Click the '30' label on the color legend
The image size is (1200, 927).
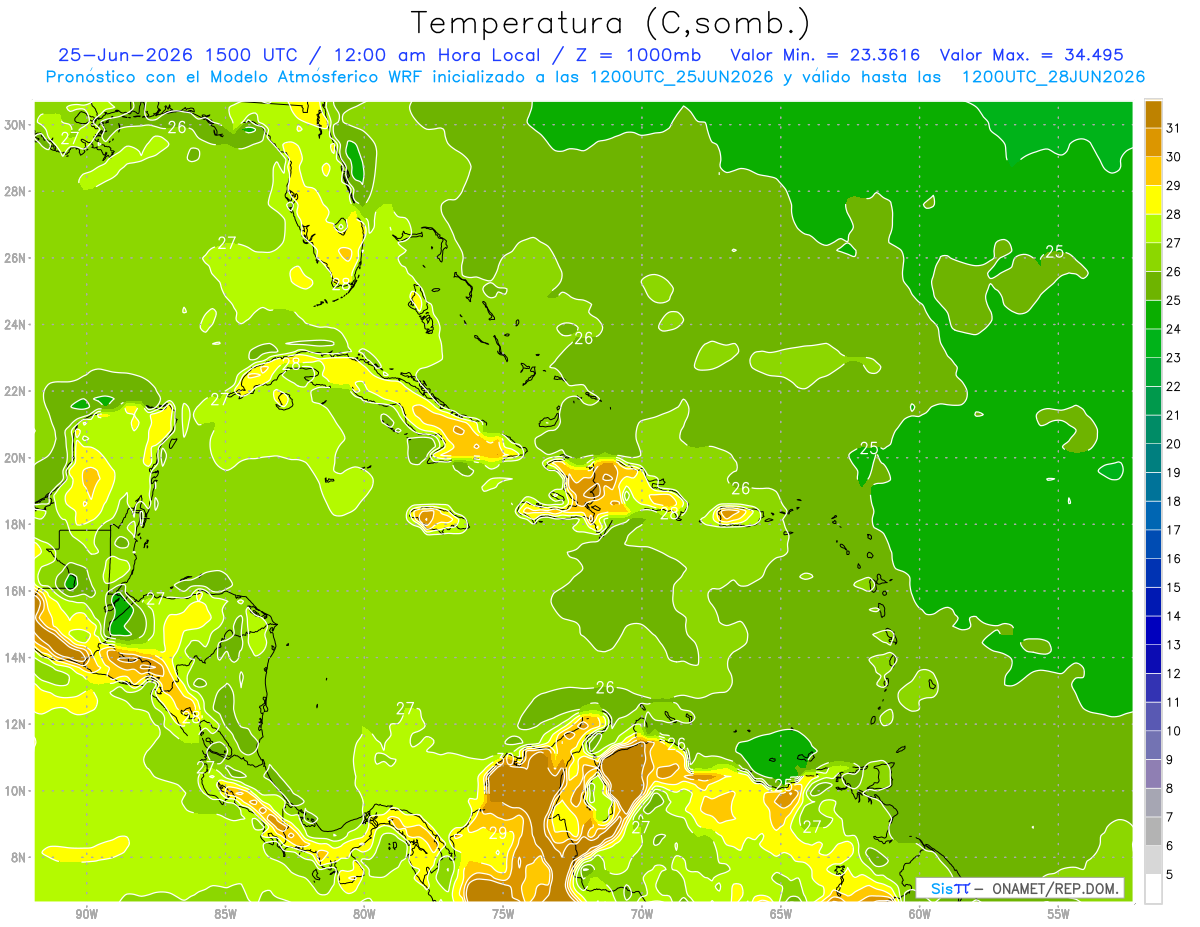1174,157
